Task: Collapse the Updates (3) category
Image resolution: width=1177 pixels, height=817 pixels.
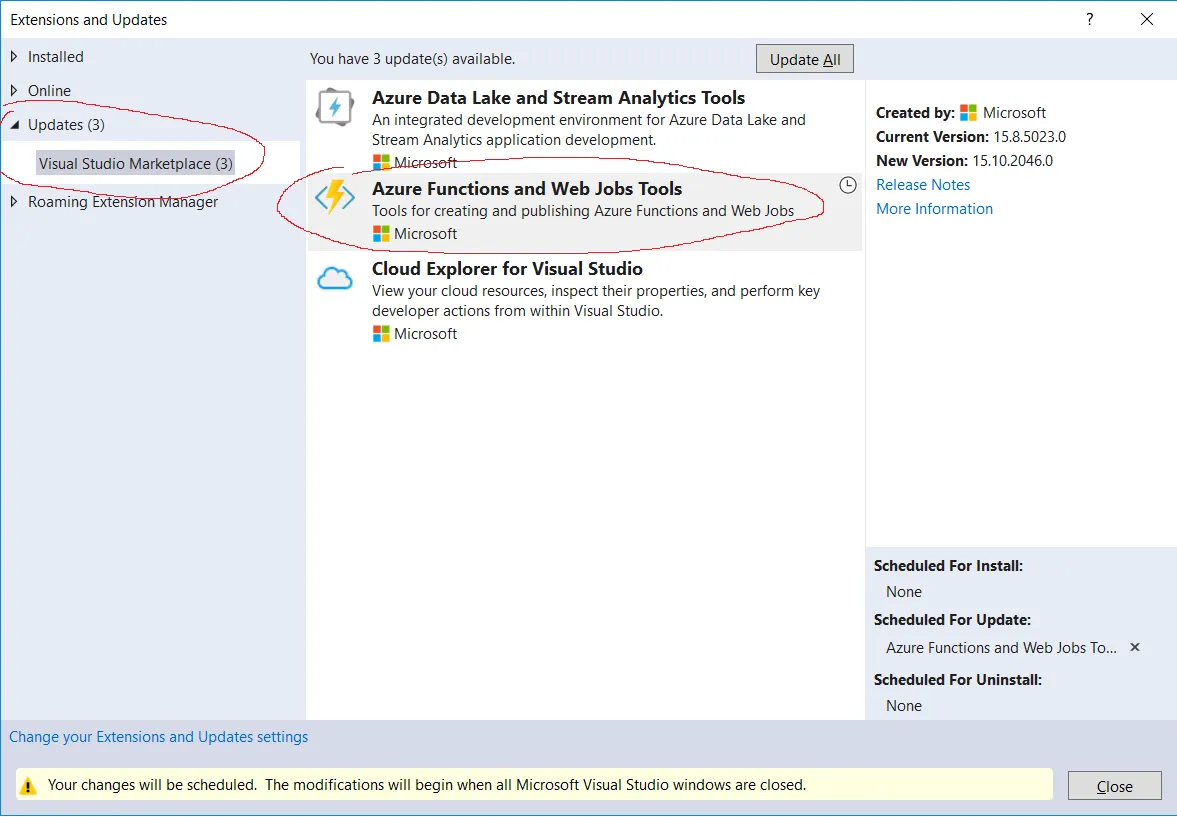Action: (14, 125)
